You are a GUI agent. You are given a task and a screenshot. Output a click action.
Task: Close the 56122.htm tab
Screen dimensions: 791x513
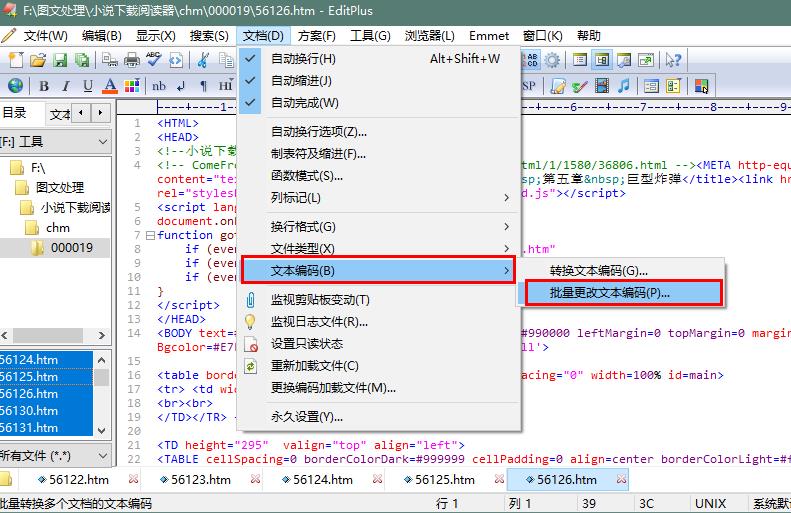[x=133, y=479]
